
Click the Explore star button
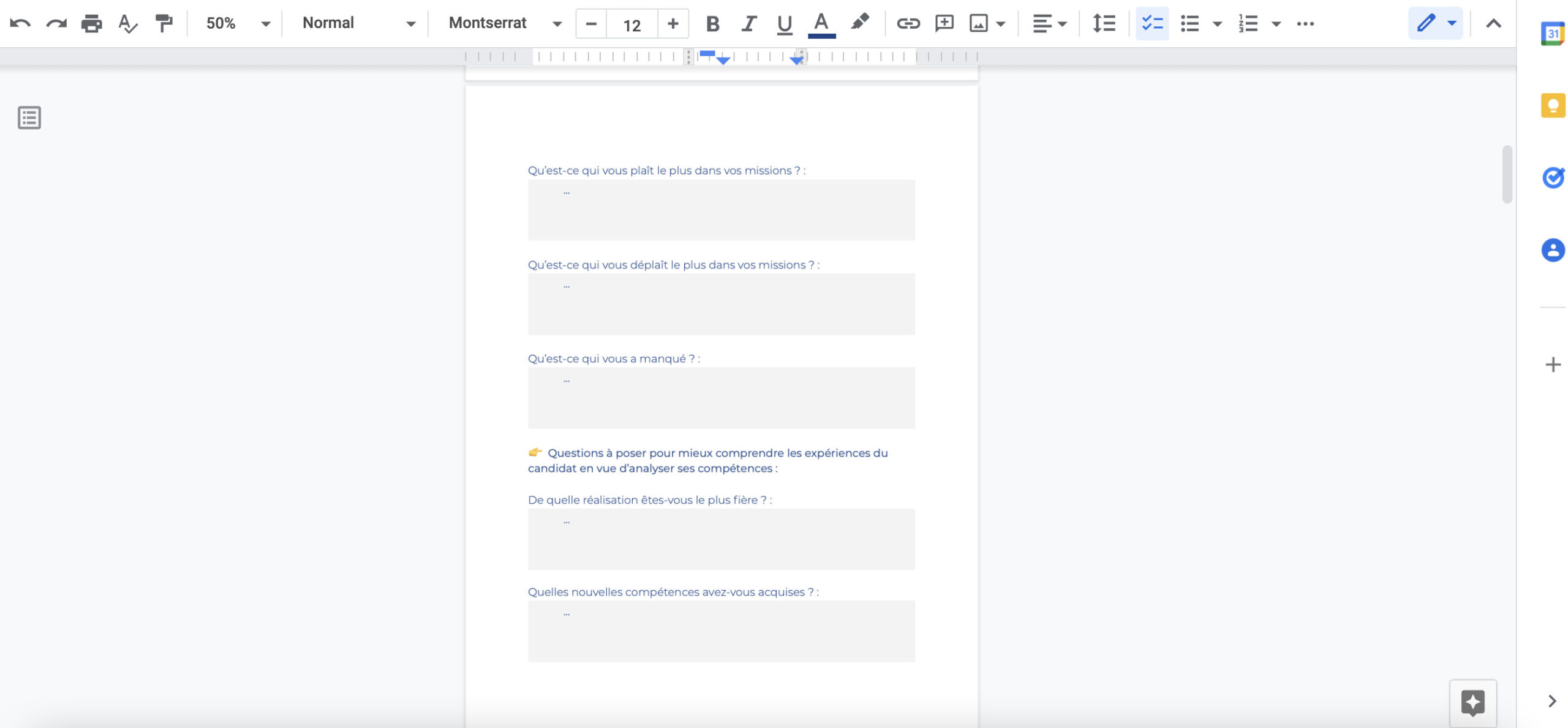(1472, 703)
